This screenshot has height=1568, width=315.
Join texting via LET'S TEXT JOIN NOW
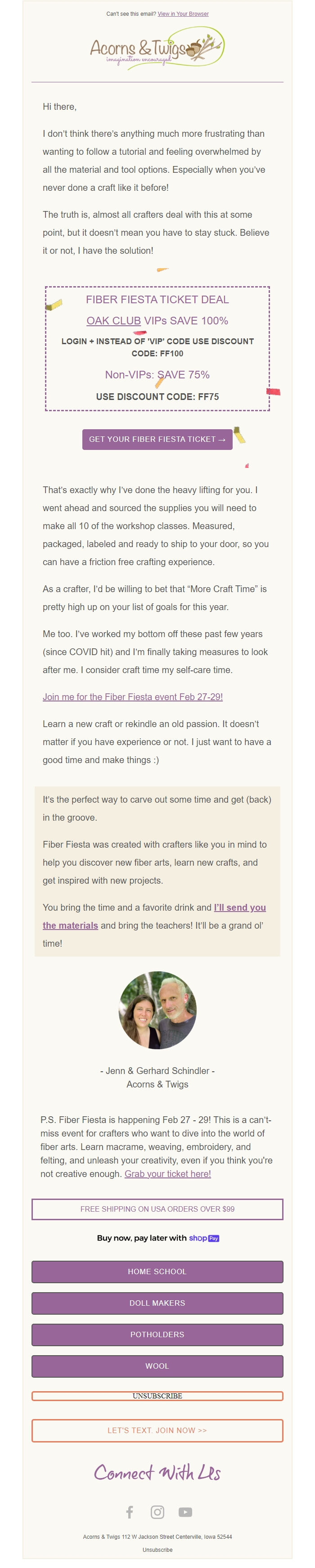(x=157, y=1430)
